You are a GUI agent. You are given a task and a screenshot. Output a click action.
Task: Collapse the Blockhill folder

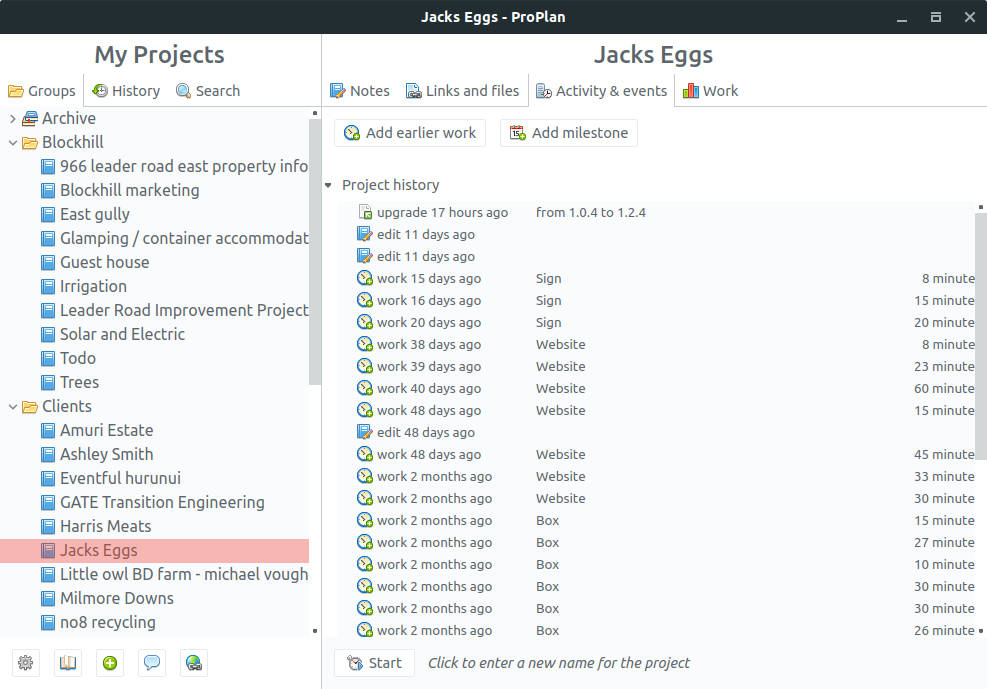[x=12, y=142]
